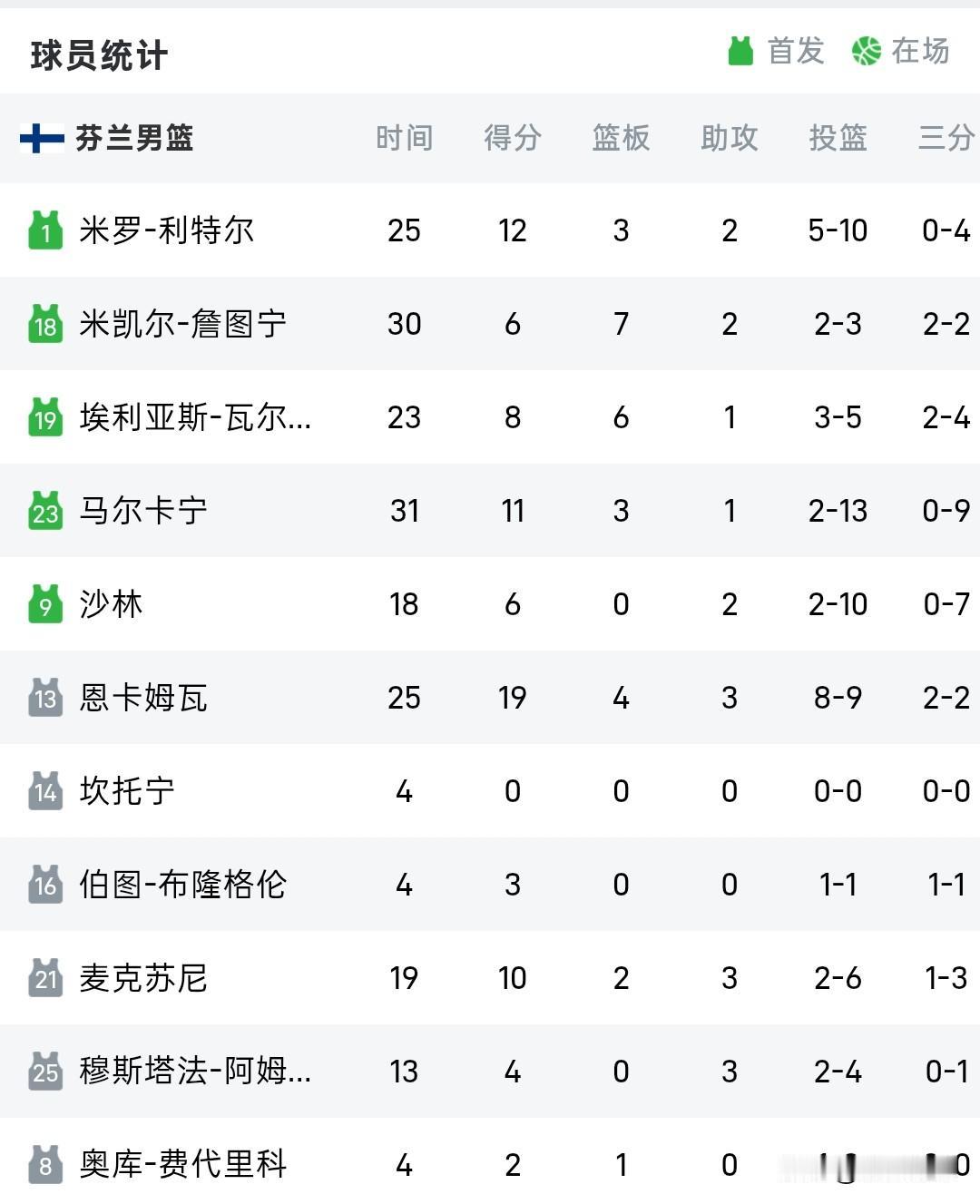Open truncated name 穆斯塔法-阿姆... row
Viewport: 980px width, 1204px height.
click(x=490, y=1072)
